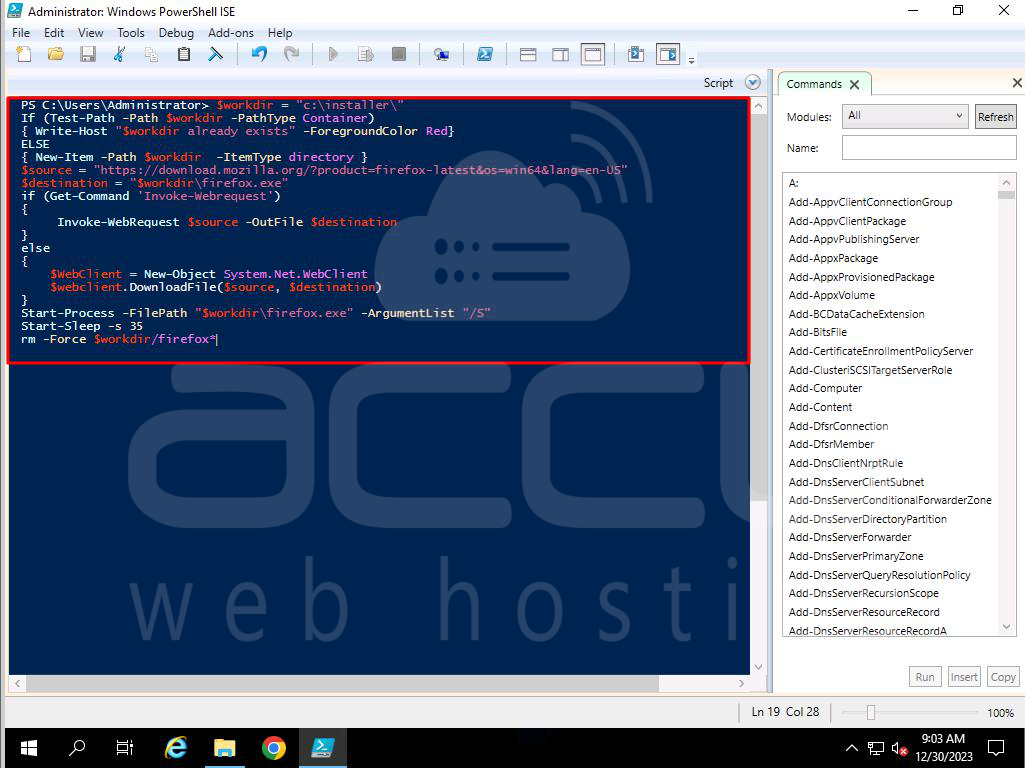This screenshot has height=768, width=1025.
Task: Expand the Script pane chevron
Action: tap(752, 82)
